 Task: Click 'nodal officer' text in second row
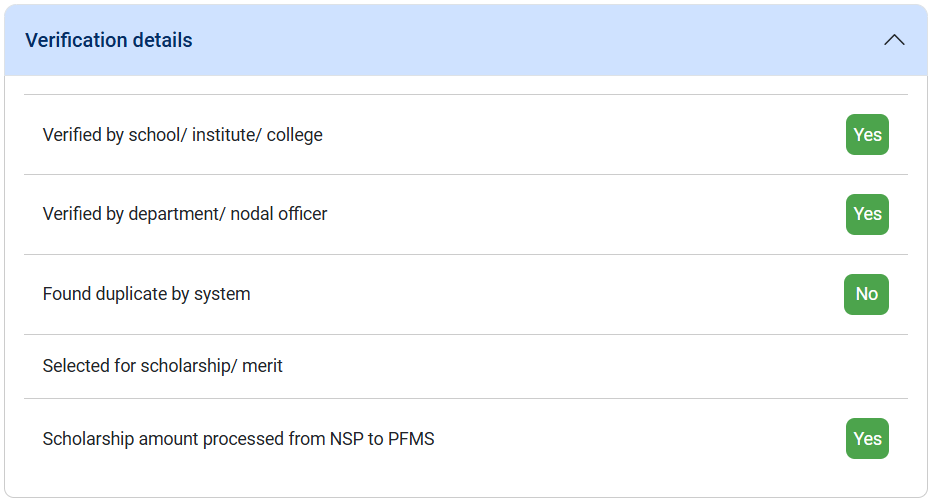coord(279,214)
